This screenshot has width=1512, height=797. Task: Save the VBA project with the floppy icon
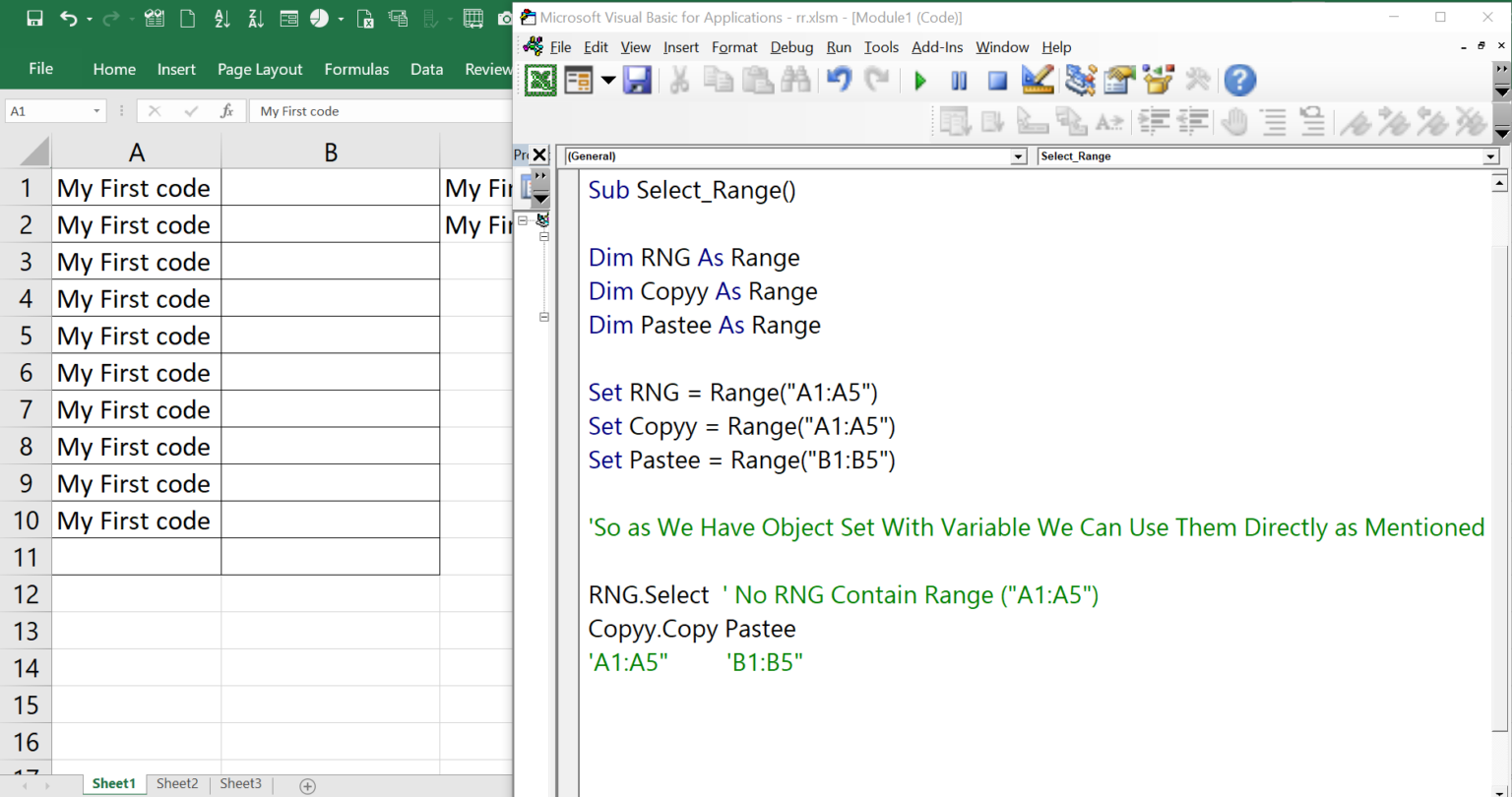click(x=637, y=80)
